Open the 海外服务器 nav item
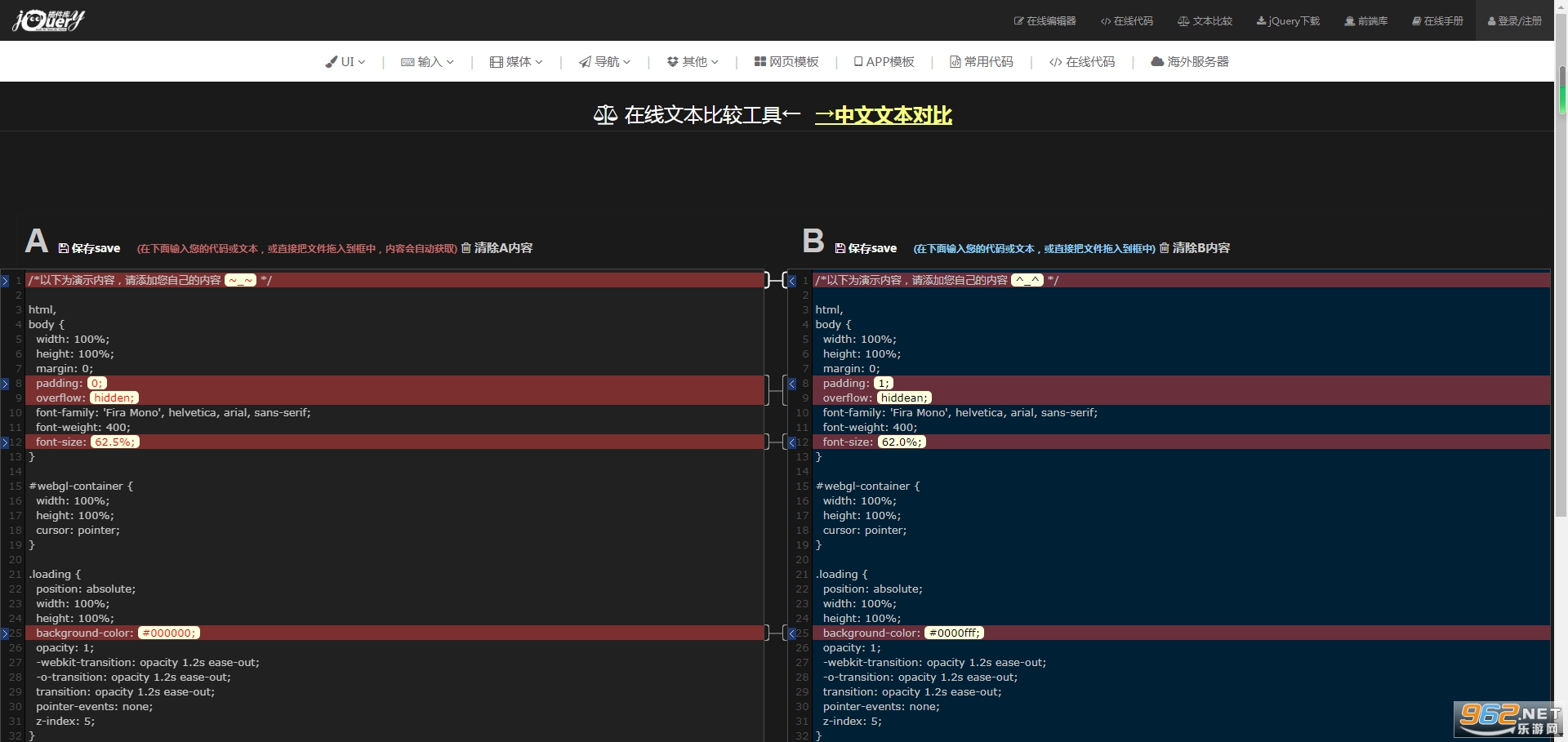1568x742 pixels. pos(1190,62)
